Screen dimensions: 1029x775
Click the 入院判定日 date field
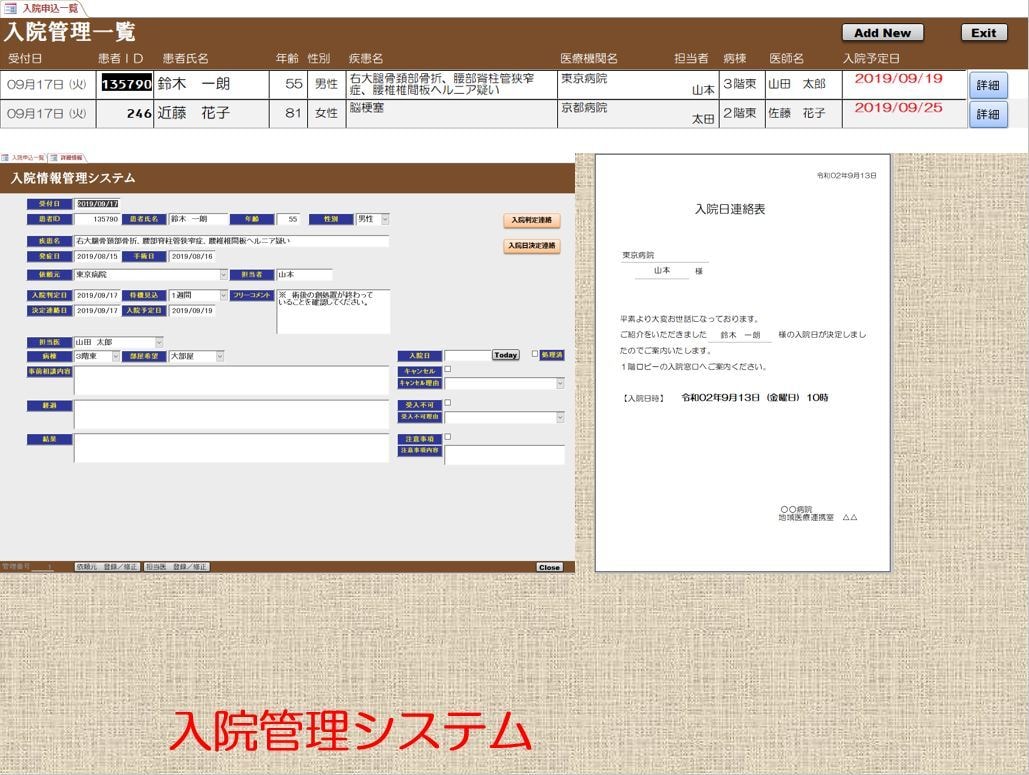click(96, 296)
